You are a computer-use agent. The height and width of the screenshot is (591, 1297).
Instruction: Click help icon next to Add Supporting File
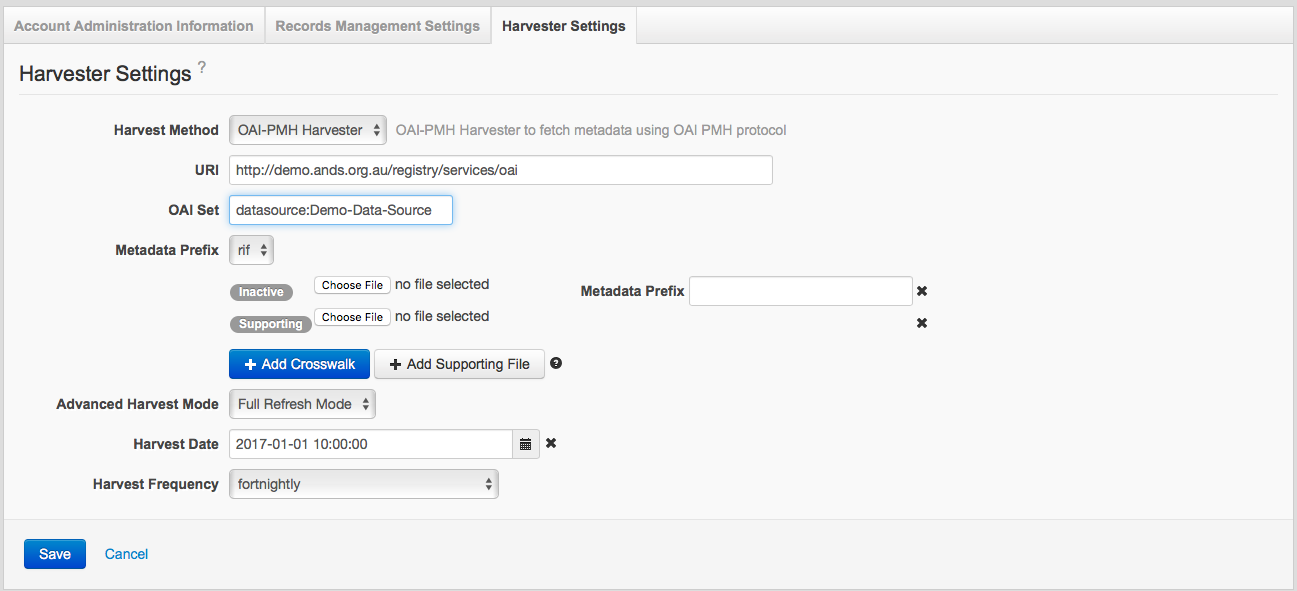pyautogui.click(x=556, y=364)
